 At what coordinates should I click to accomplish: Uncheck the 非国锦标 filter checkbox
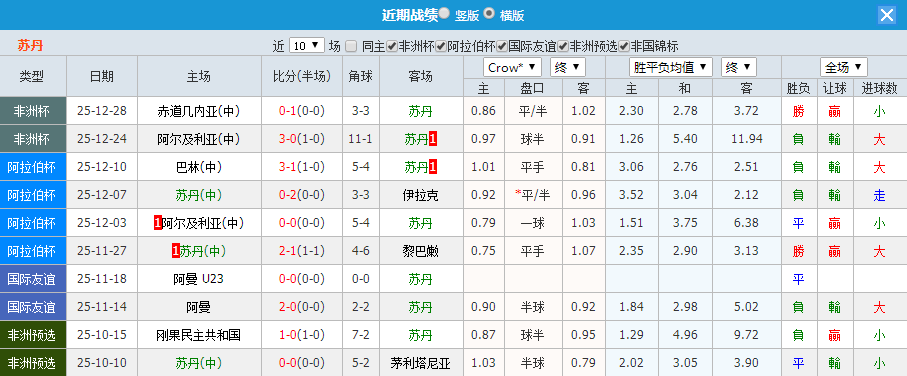624,46
